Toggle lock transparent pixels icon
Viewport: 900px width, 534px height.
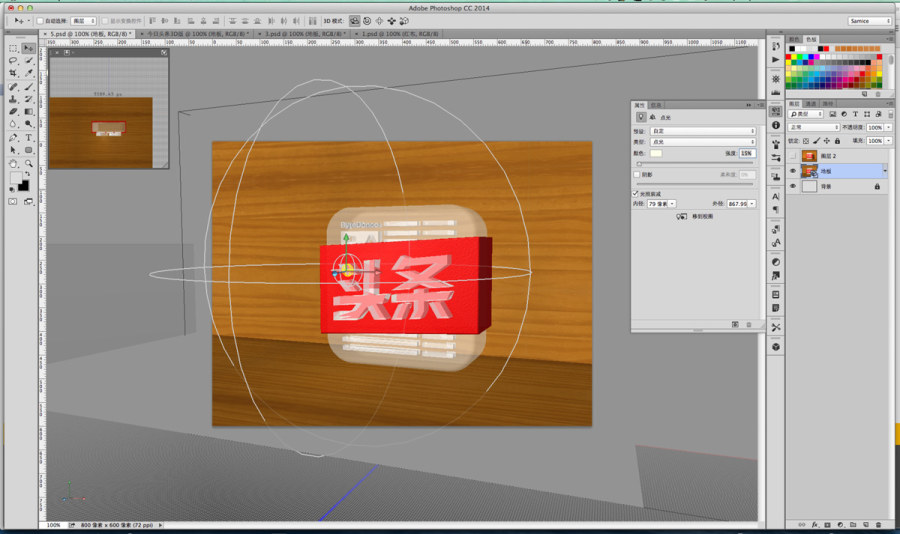(x=806, y=141)
